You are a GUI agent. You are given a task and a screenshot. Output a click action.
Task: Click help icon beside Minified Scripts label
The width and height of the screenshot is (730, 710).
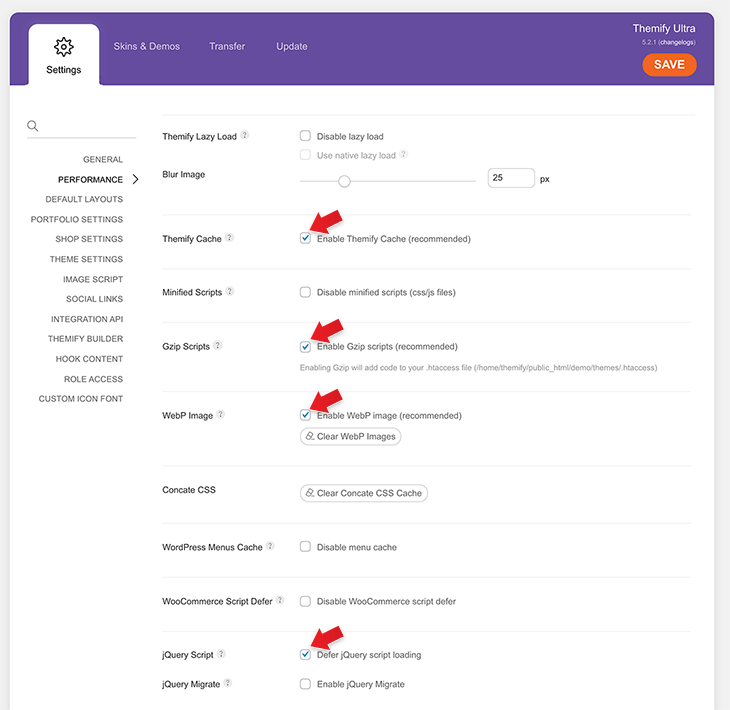pos(230,291)
